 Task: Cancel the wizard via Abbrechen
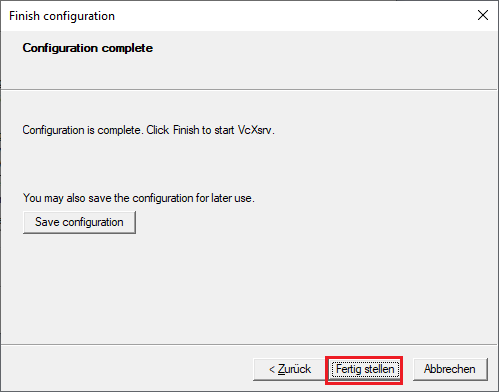coord(450,369)
